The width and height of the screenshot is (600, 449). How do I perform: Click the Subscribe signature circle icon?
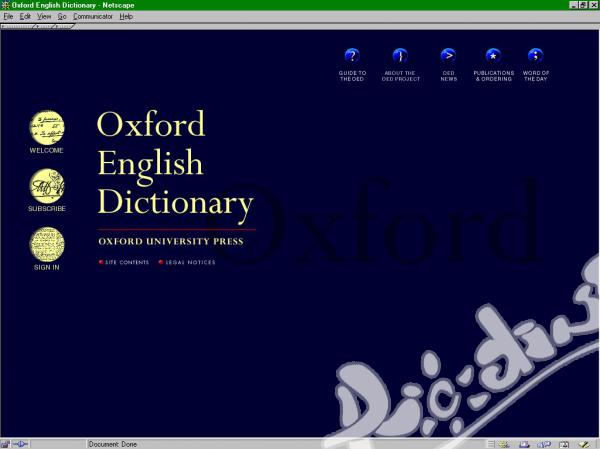pyautogui.click(x=47, y=186)
